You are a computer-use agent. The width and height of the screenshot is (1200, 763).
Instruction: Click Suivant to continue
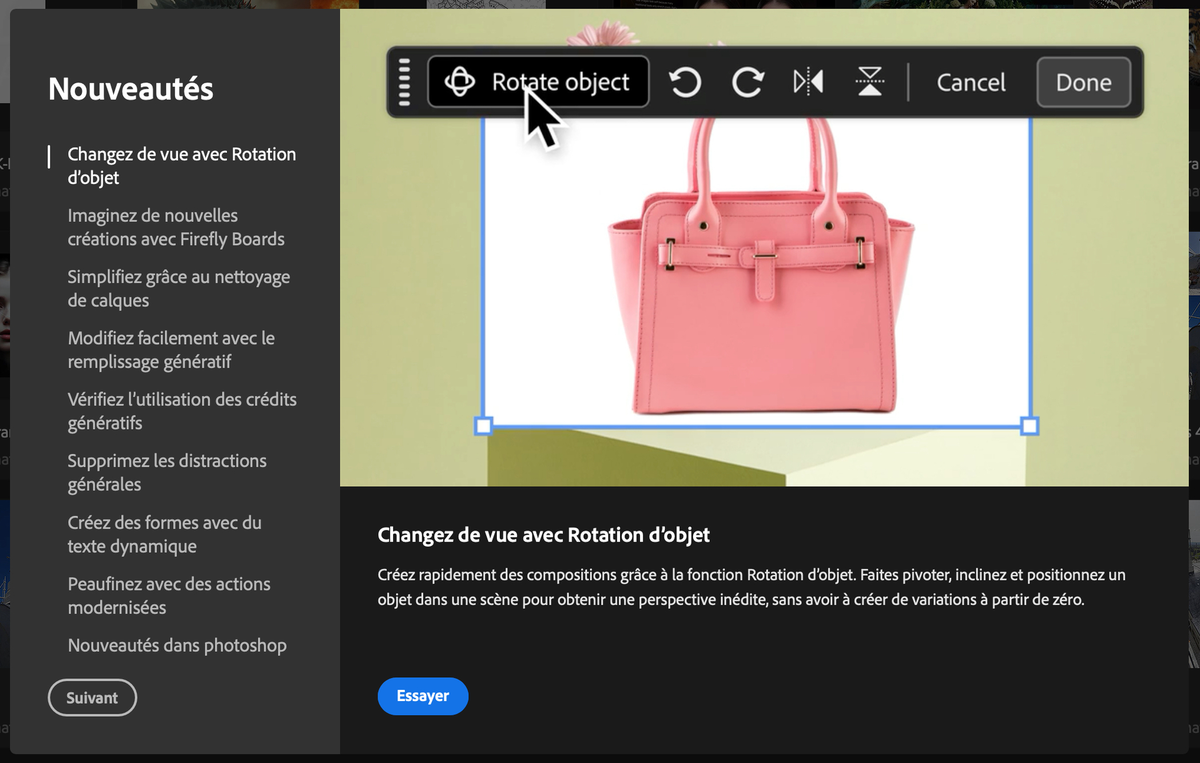coord(92,697)
